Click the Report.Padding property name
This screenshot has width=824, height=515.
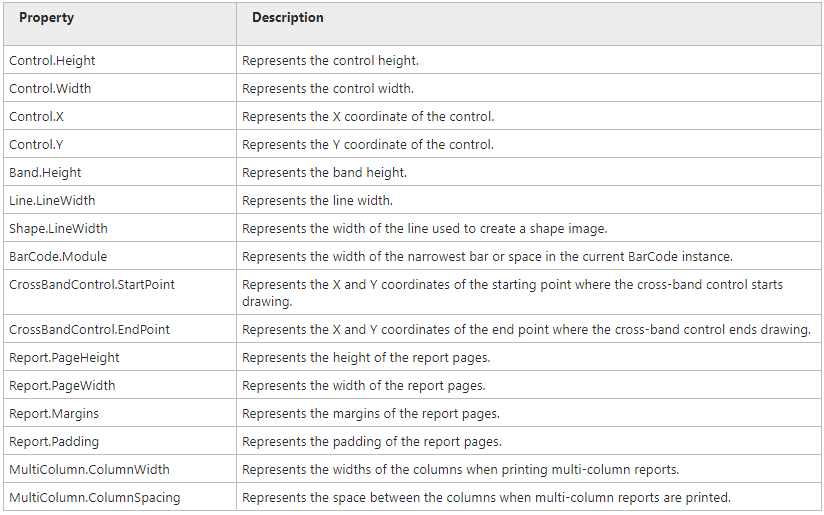point(54,442)
